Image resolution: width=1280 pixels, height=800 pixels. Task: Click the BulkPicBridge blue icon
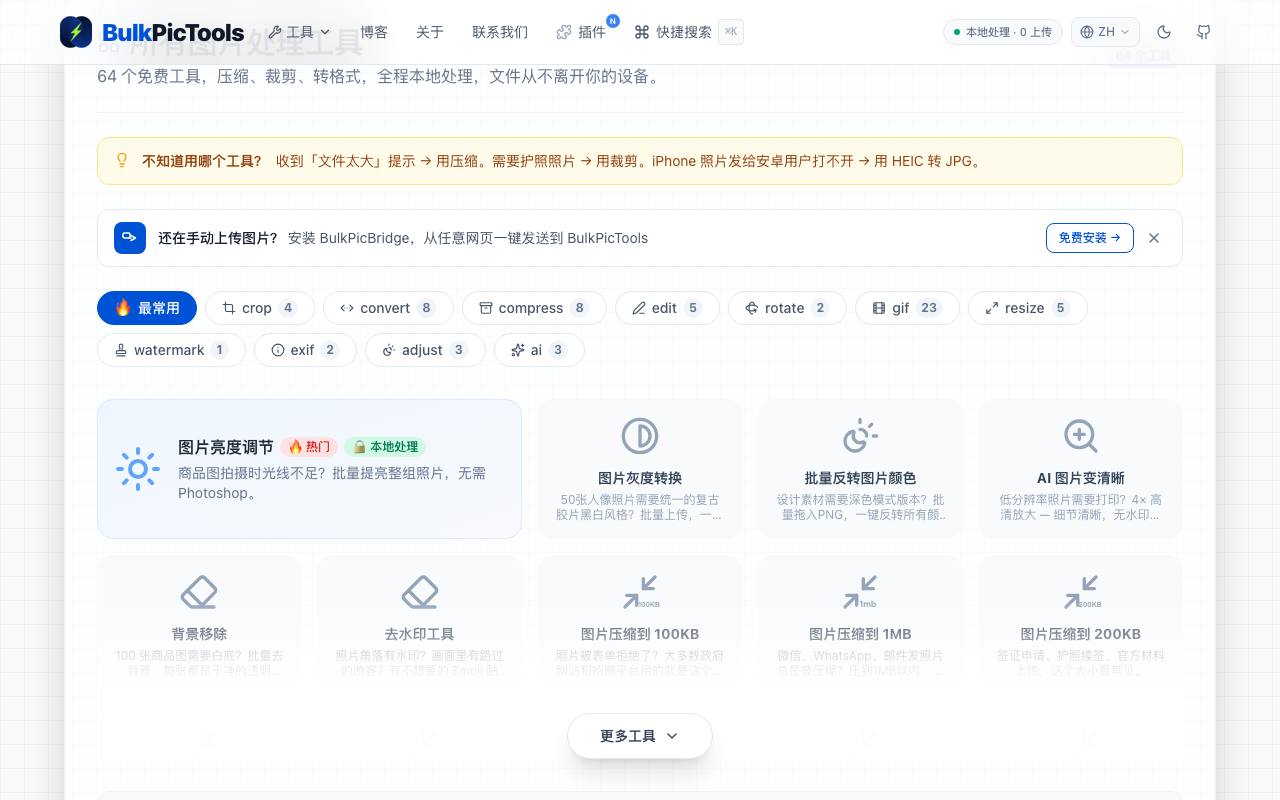tap(130, 238)
